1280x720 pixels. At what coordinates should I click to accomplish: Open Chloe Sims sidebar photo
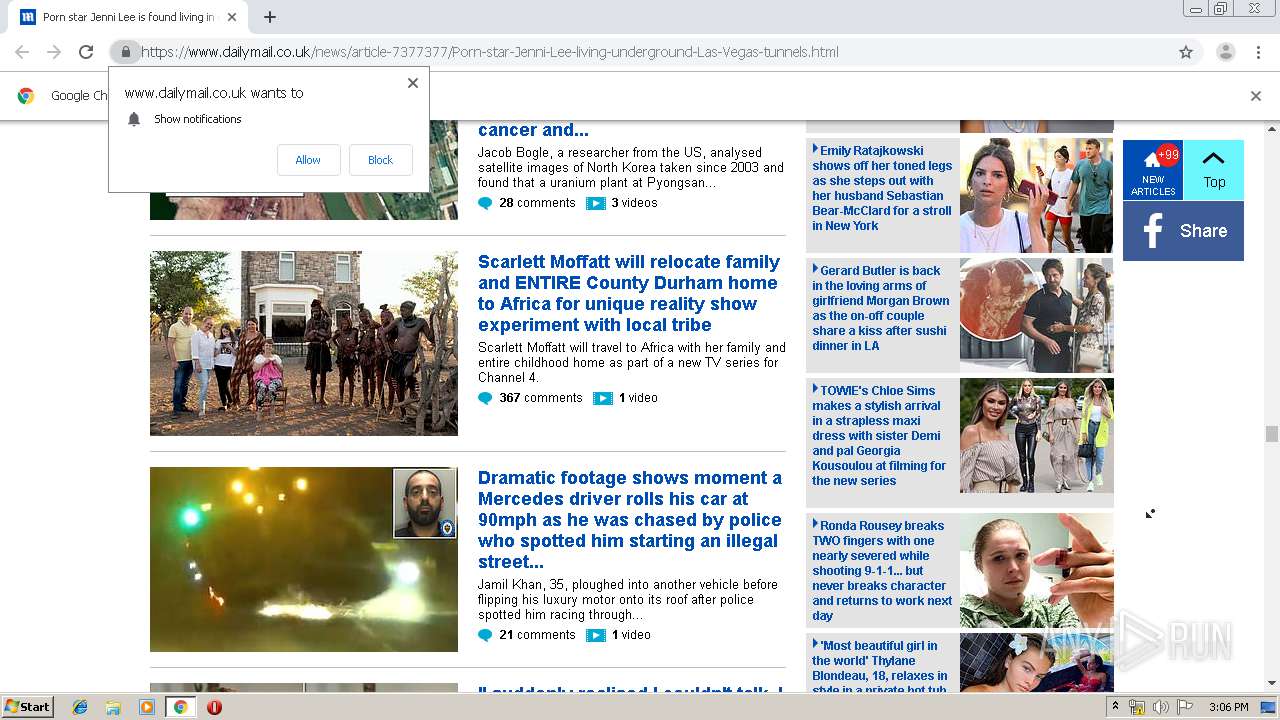click(x=1036, y=435)
